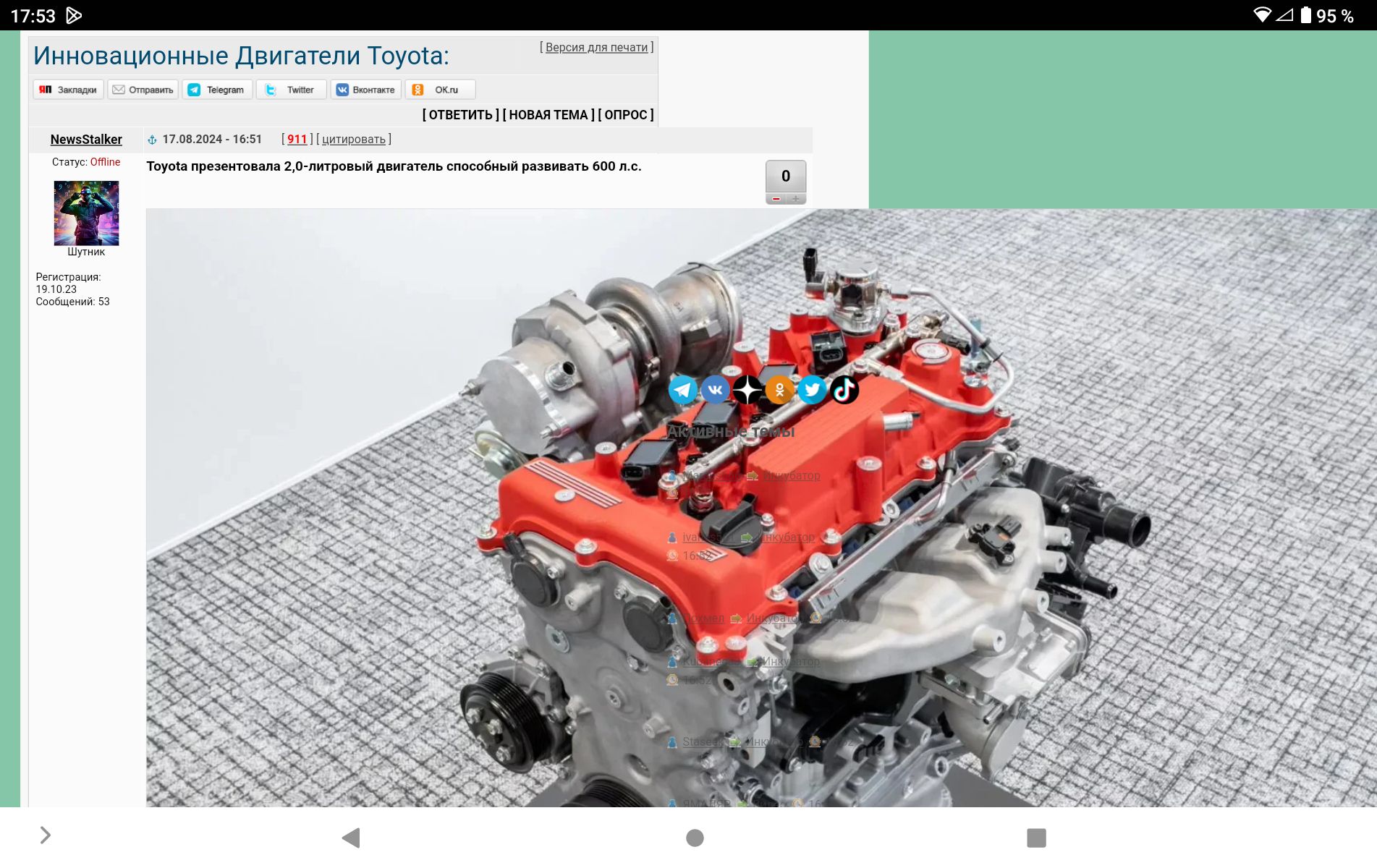Screen dimensions: 1377x868
Task: Open the black star Zen social icon
Action: tap(747, 390)
